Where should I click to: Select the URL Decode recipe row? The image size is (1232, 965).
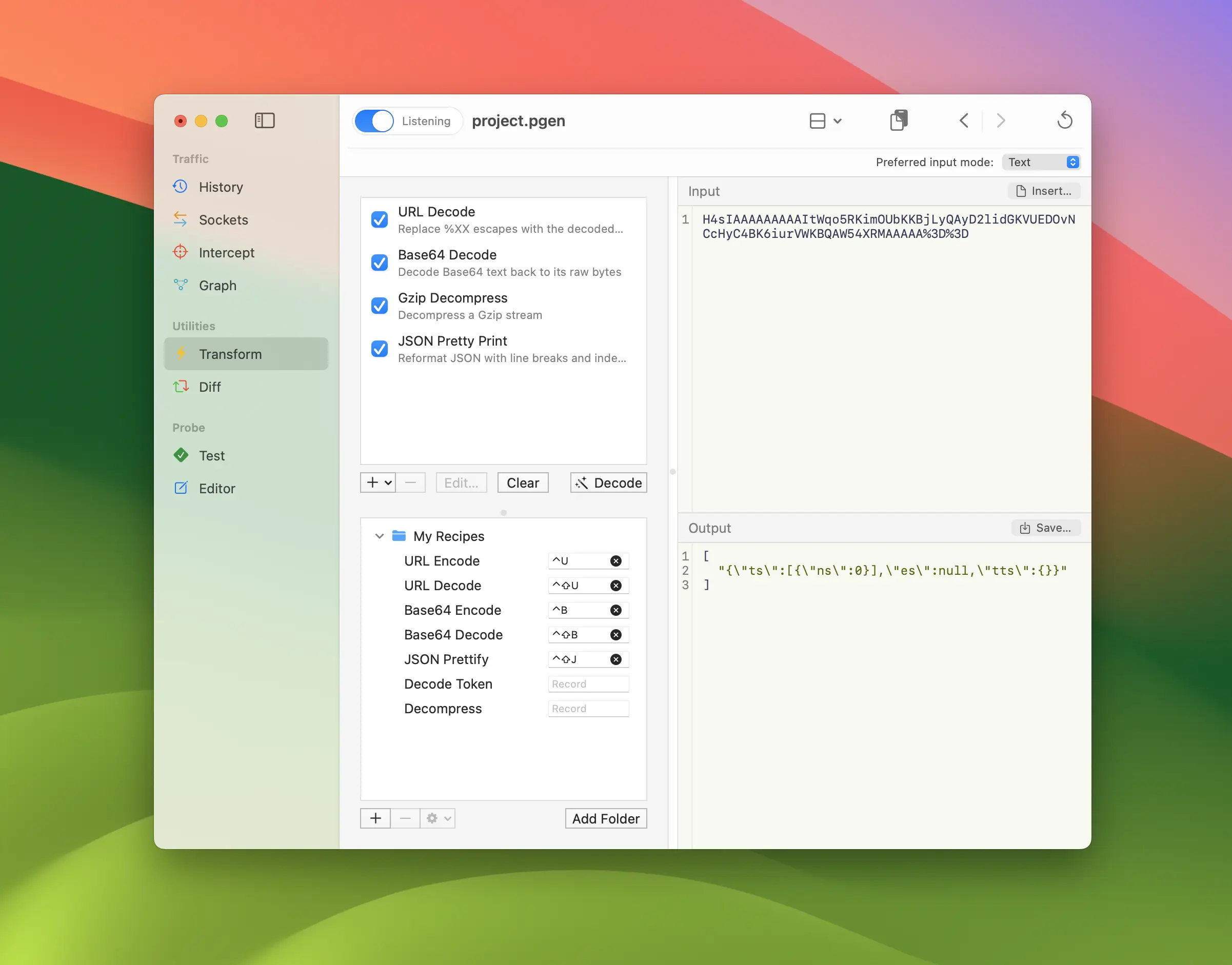click(503, 586)
